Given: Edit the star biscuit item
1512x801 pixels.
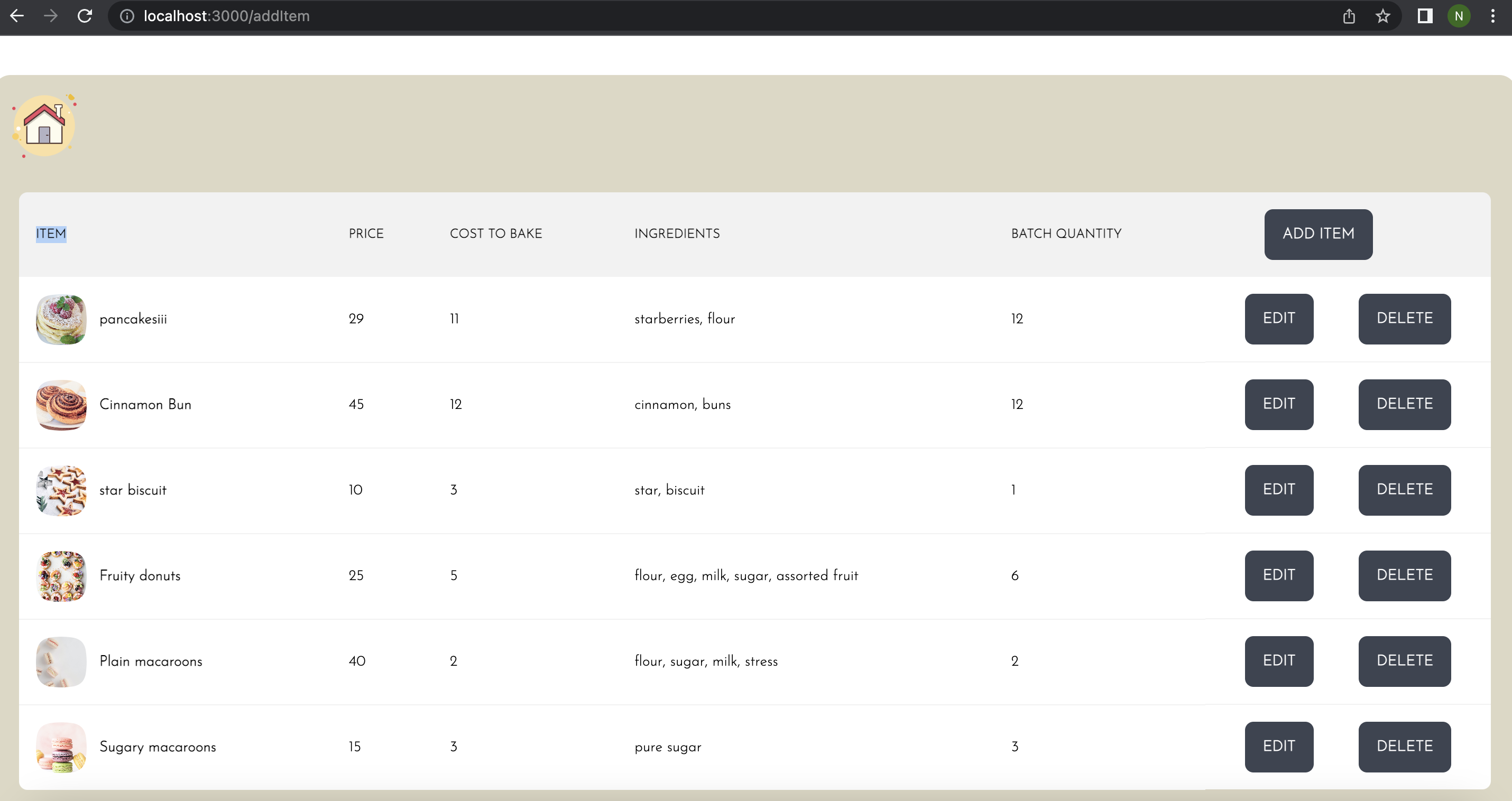Looking at the screenshot, I should coord(1279,490).
